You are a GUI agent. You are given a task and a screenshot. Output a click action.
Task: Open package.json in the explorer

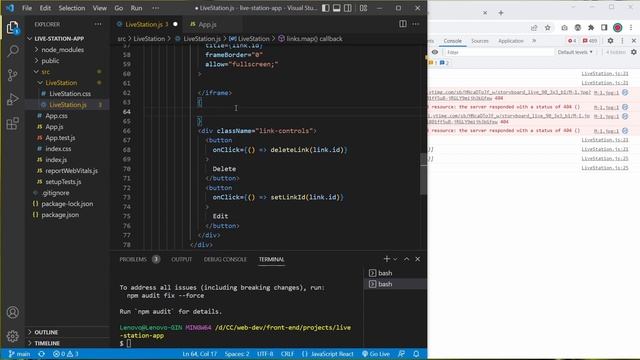pyautogui.click(x=60, y=215)
